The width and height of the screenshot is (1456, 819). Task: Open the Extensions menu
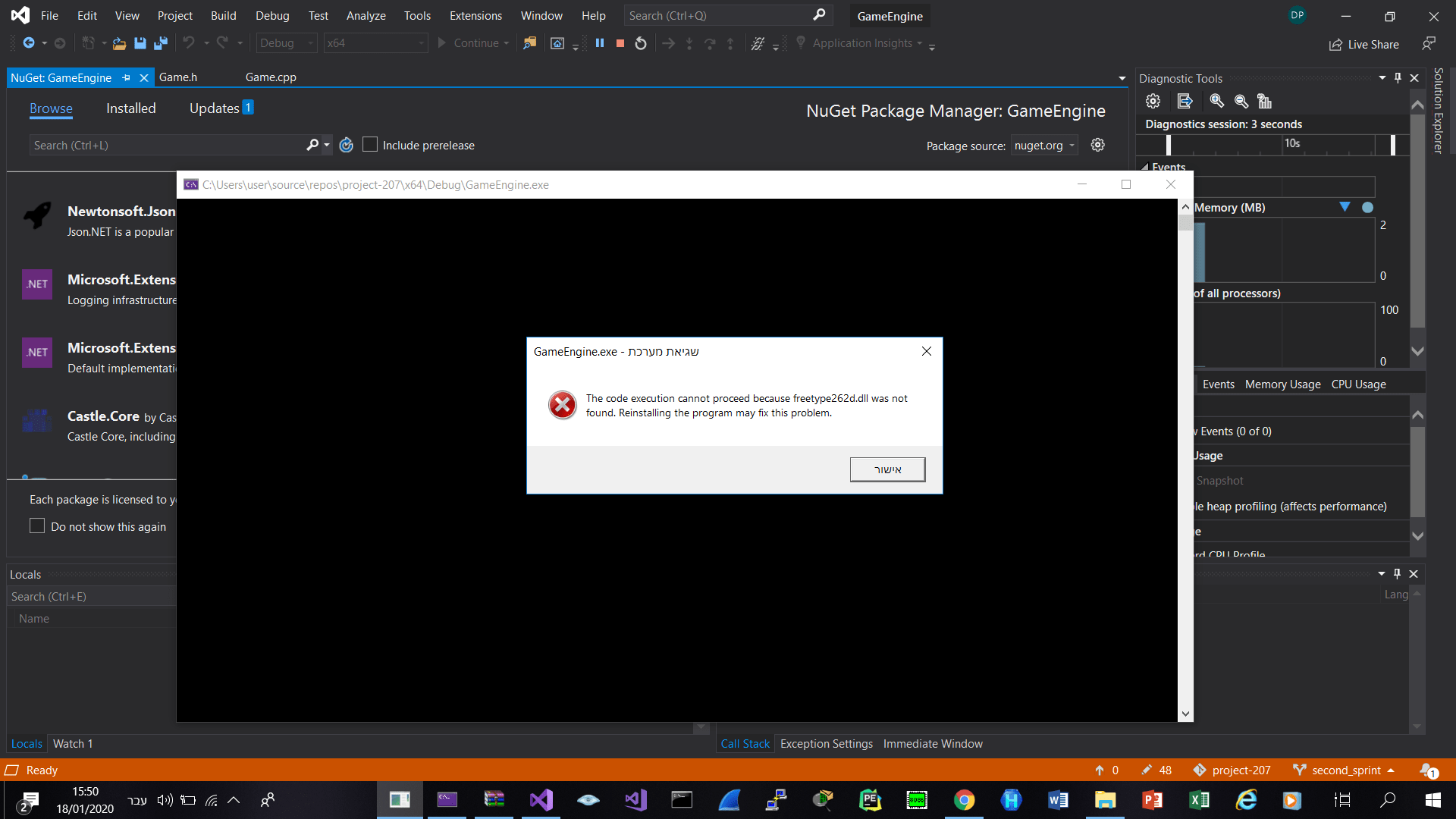click(x=475, y=15)
